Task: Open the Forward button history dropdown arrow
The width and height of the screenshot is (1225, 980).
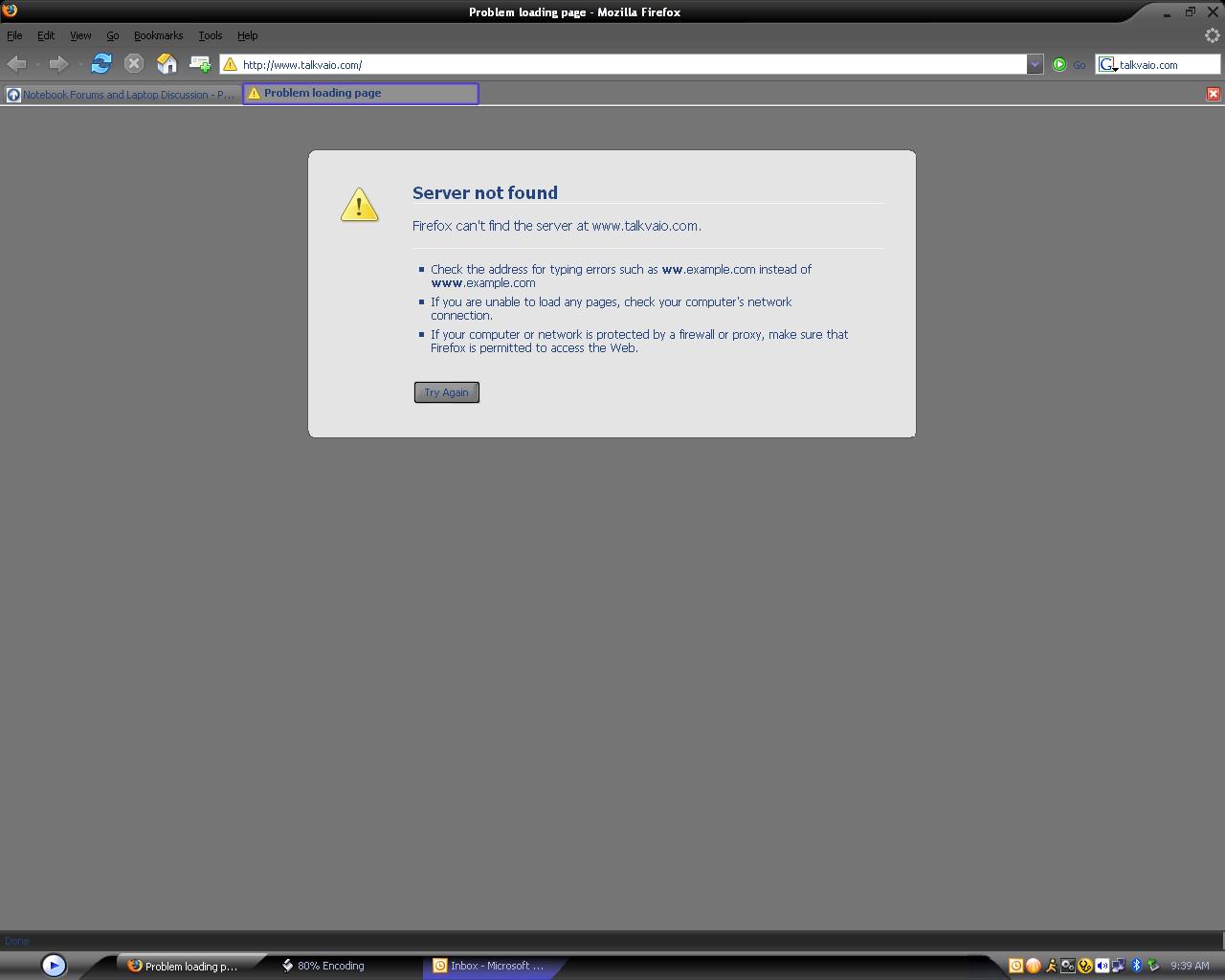Action: (79, 64)
